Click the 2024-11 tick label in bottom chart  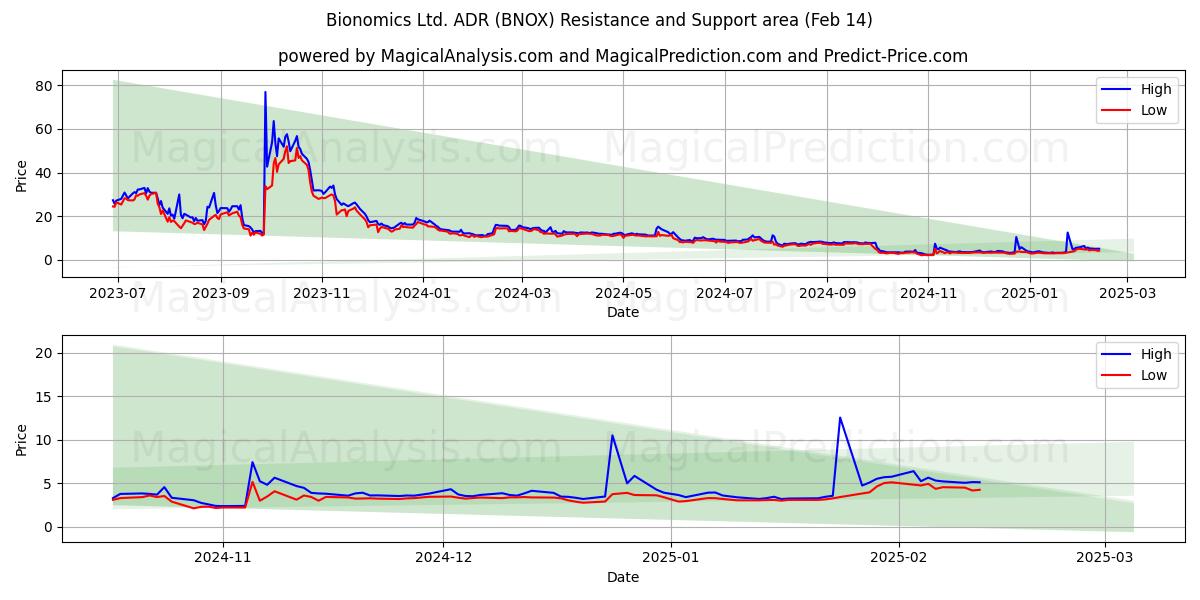click(x=222, y=557)
